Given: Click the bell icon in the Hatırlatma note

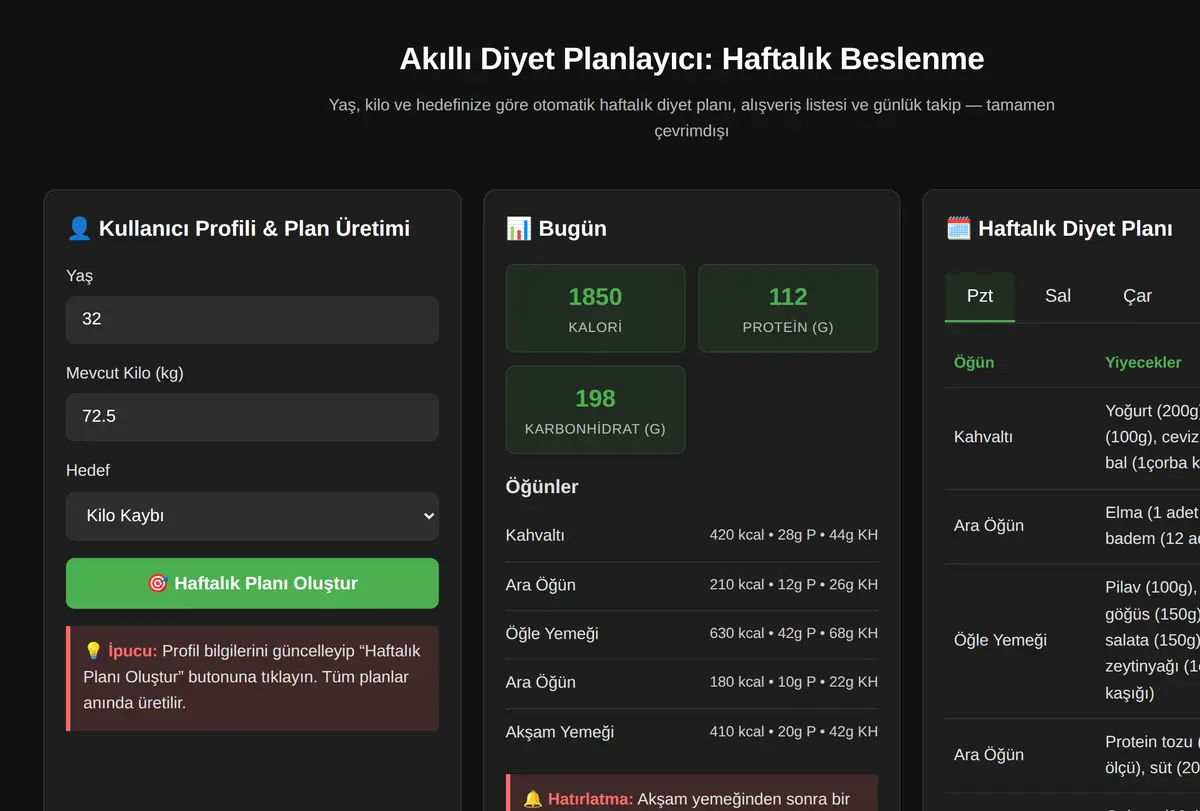Looking at the screenshot, I should pos(533,799).
